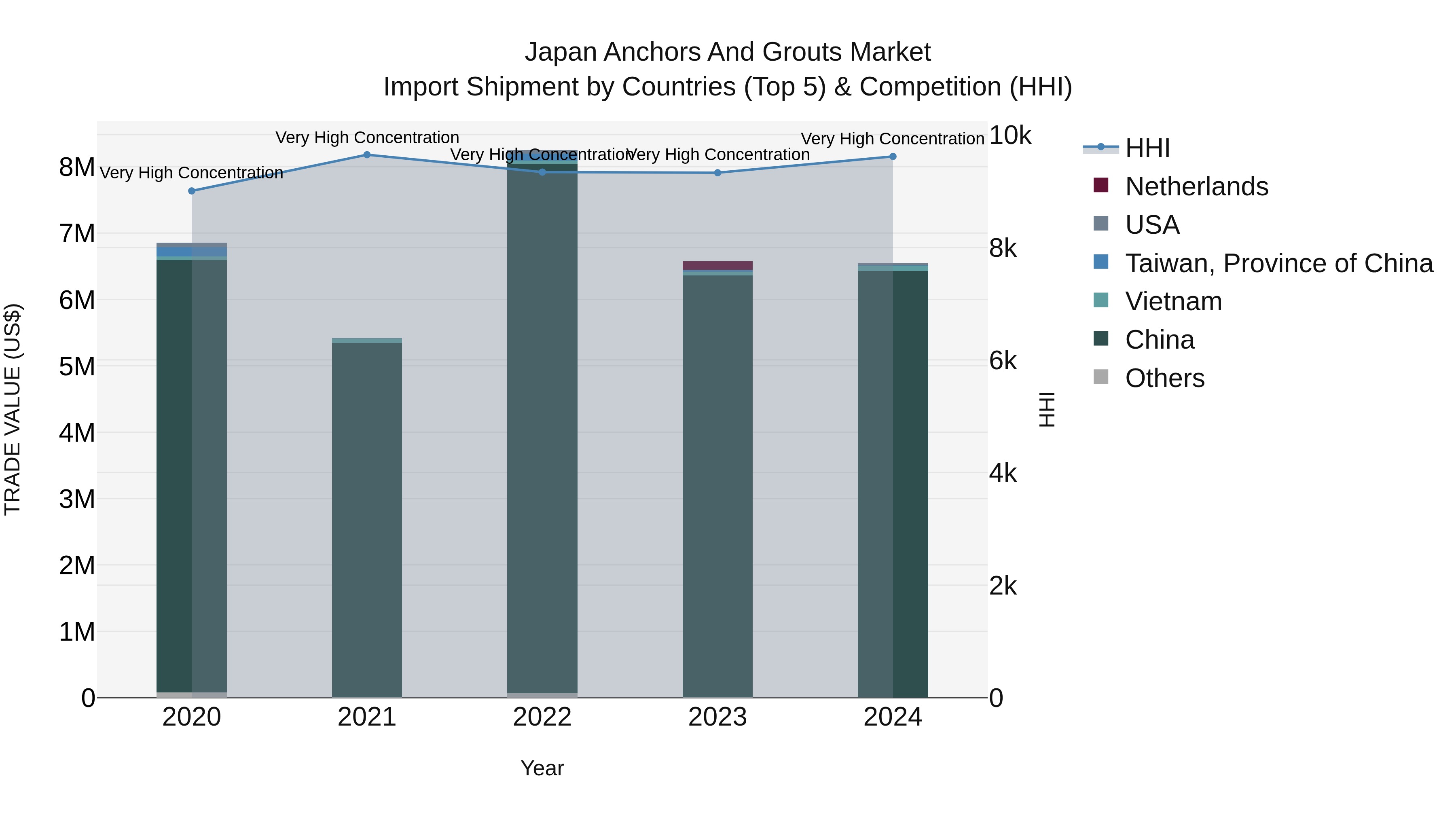Click 'Very High Concentration' annotation above 2020
Viewport: 1456px width, 819px height.
[192, 172]
